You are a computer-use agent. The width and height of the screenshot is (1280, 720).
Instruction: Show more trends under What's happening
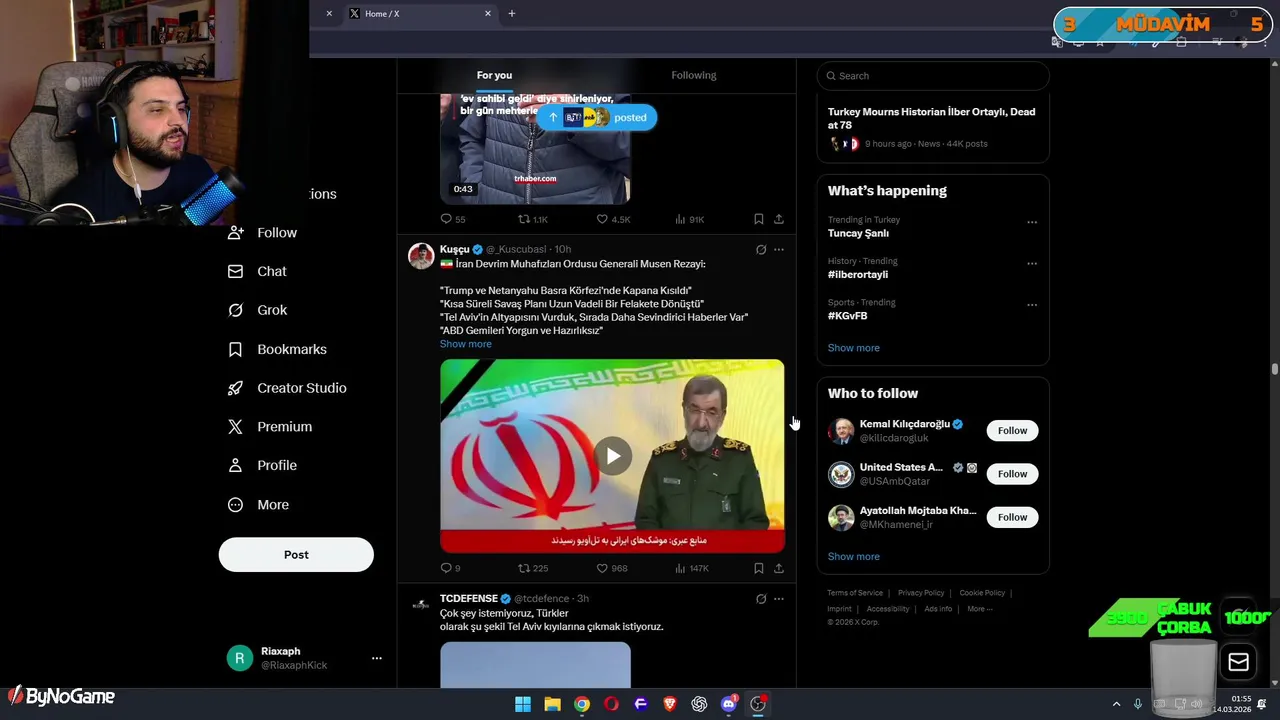pyautogui.click(x=853, y=348)
